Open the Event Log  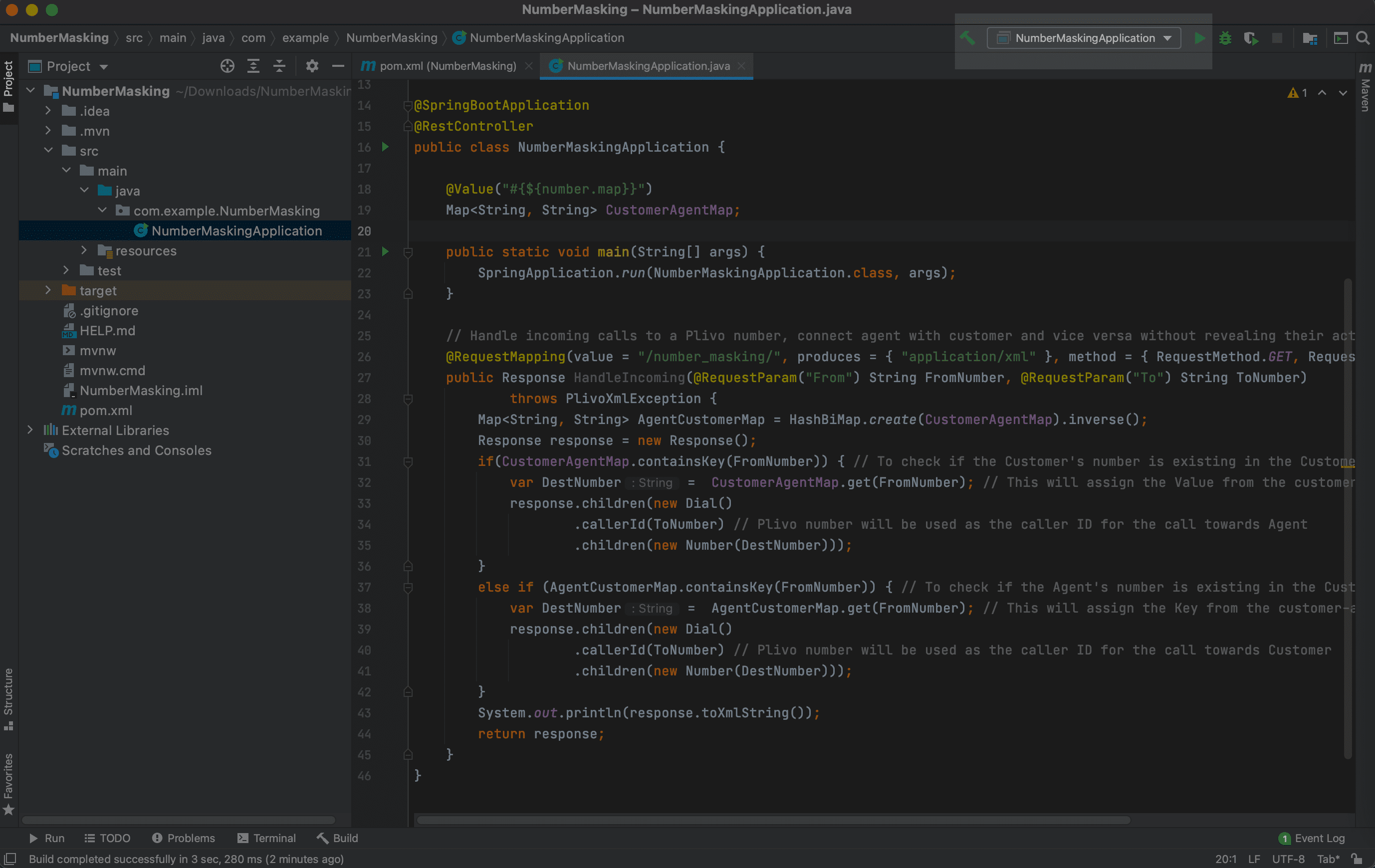coord(1312,838)
